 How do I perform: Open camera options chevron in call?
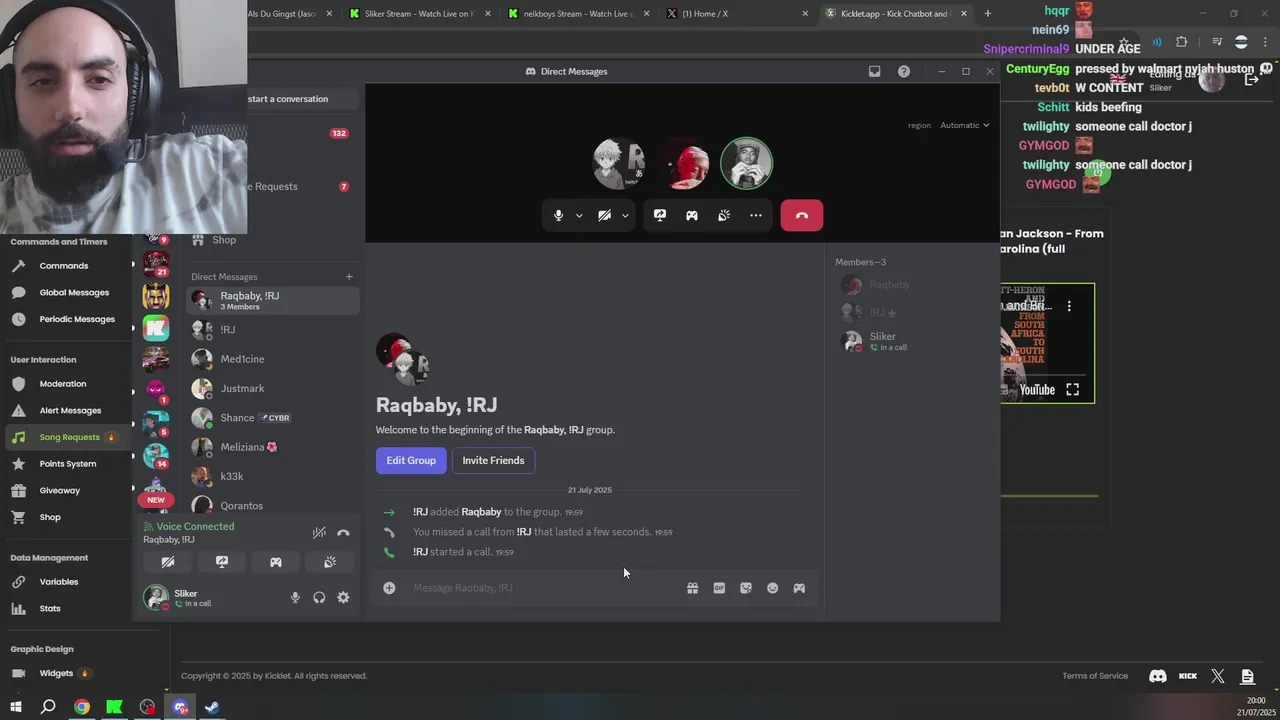[625, 215]
